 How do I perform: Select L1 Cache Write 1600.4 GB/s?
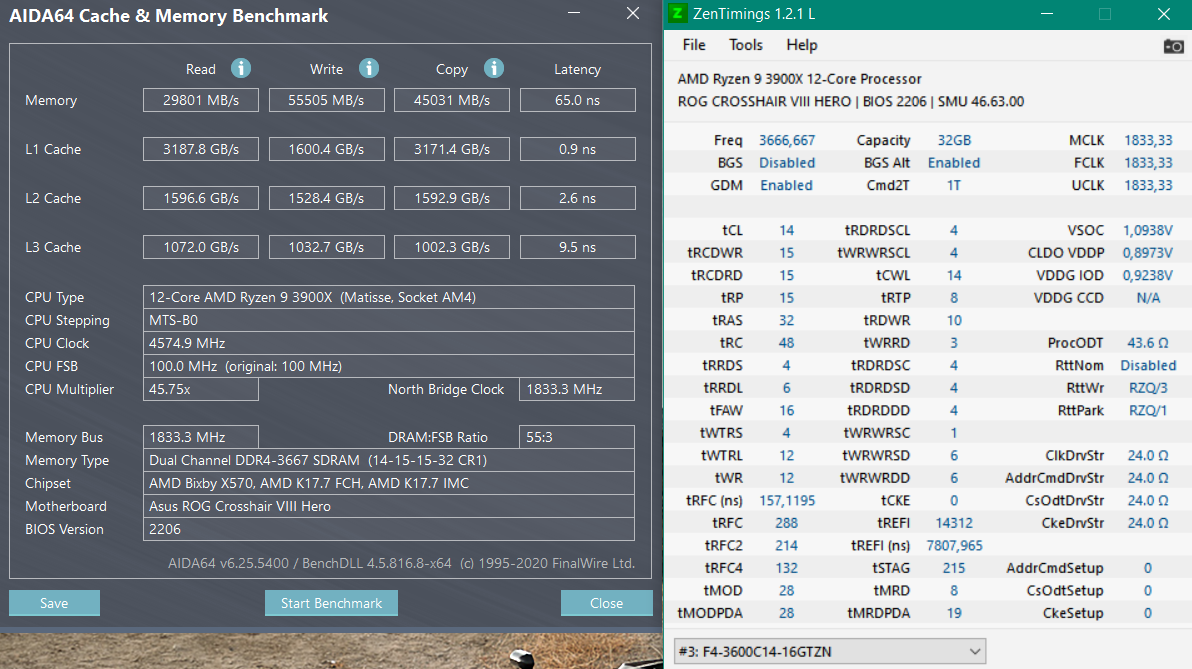coord(326,149)
